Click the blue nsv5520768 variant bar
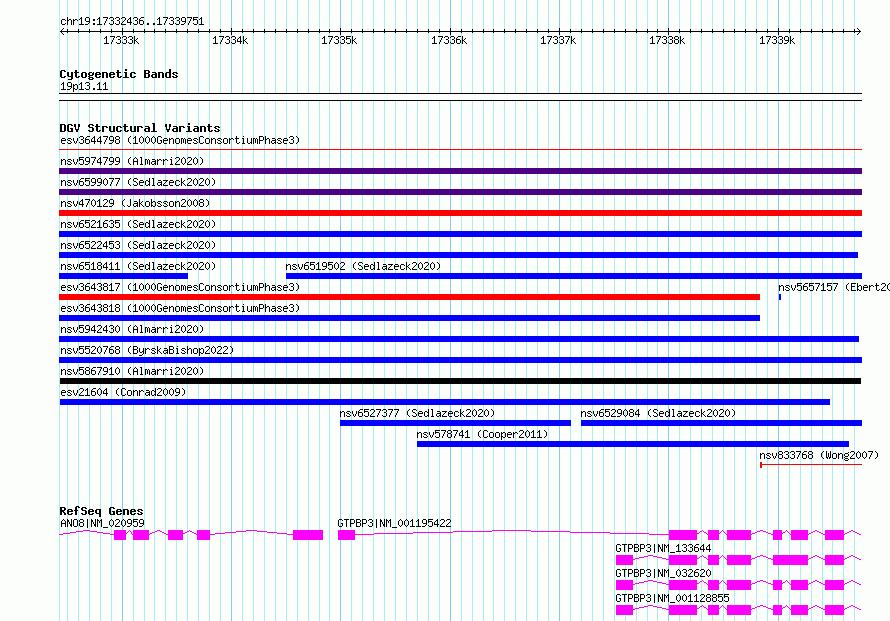 tap(460, 360)
